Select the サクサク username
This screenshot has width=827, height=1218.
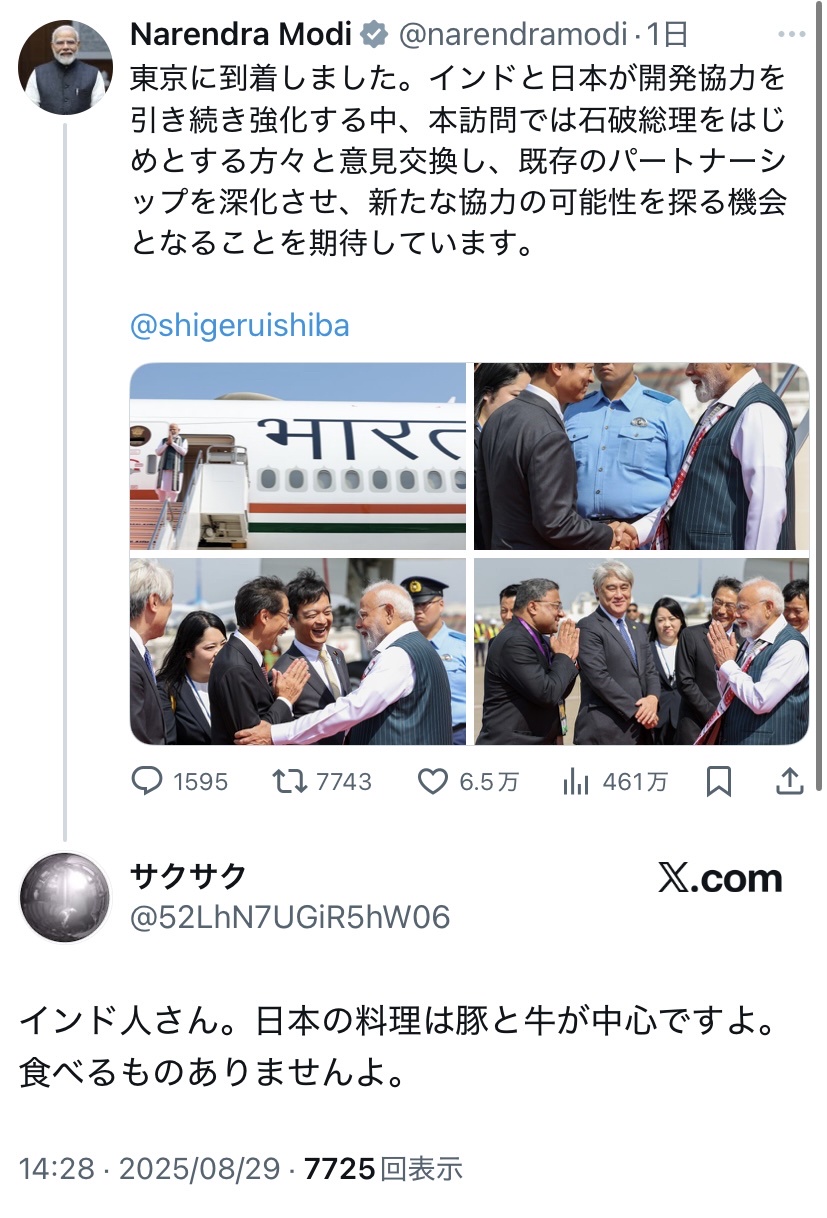pos(188,876)
